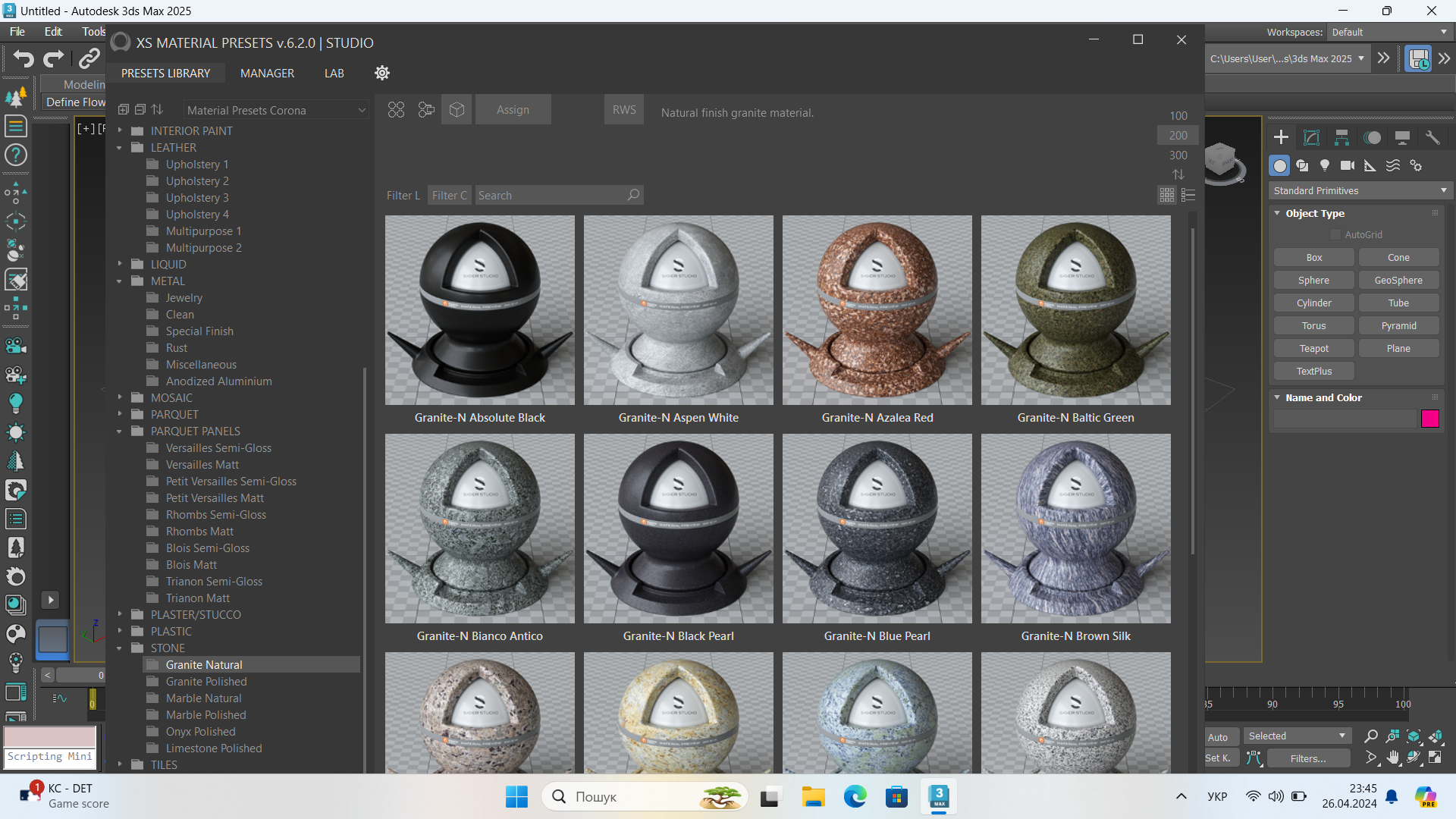Switch to grid thumbnail view

point(1167,196)
